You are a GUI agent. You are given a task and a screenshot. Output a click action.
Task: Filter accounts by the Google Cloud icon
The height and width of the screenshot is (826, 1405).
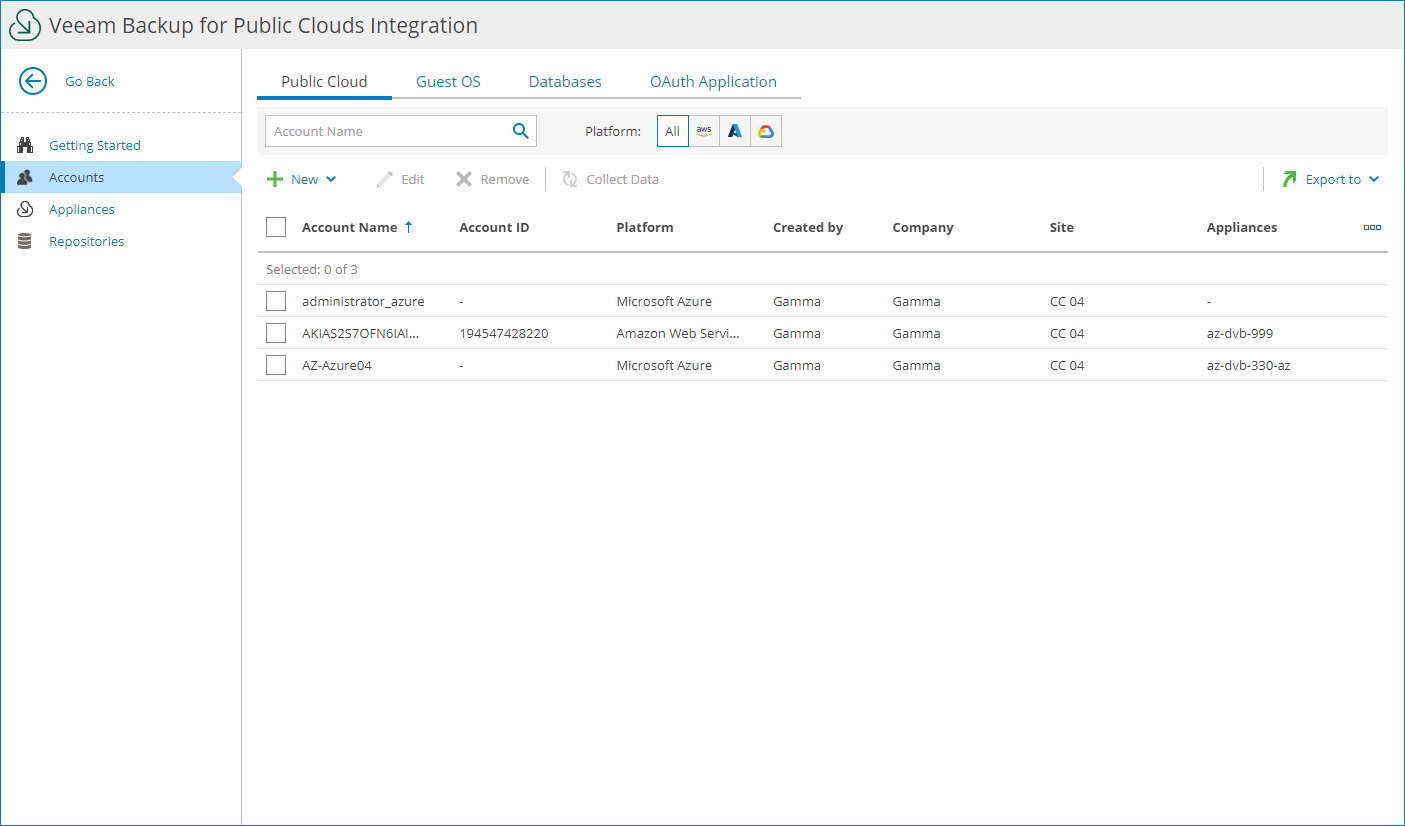765,130
